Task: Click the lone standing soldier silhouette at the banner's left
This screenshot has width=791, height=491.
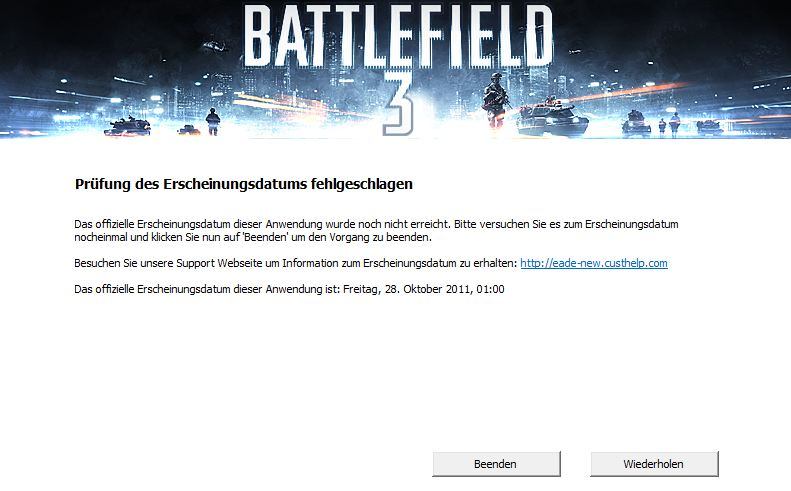Action: (x=213, y=122)
